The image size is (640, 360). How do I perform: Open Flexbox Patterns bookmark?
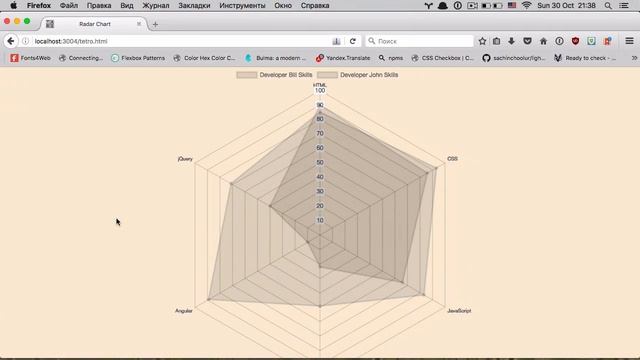(138, 58)
